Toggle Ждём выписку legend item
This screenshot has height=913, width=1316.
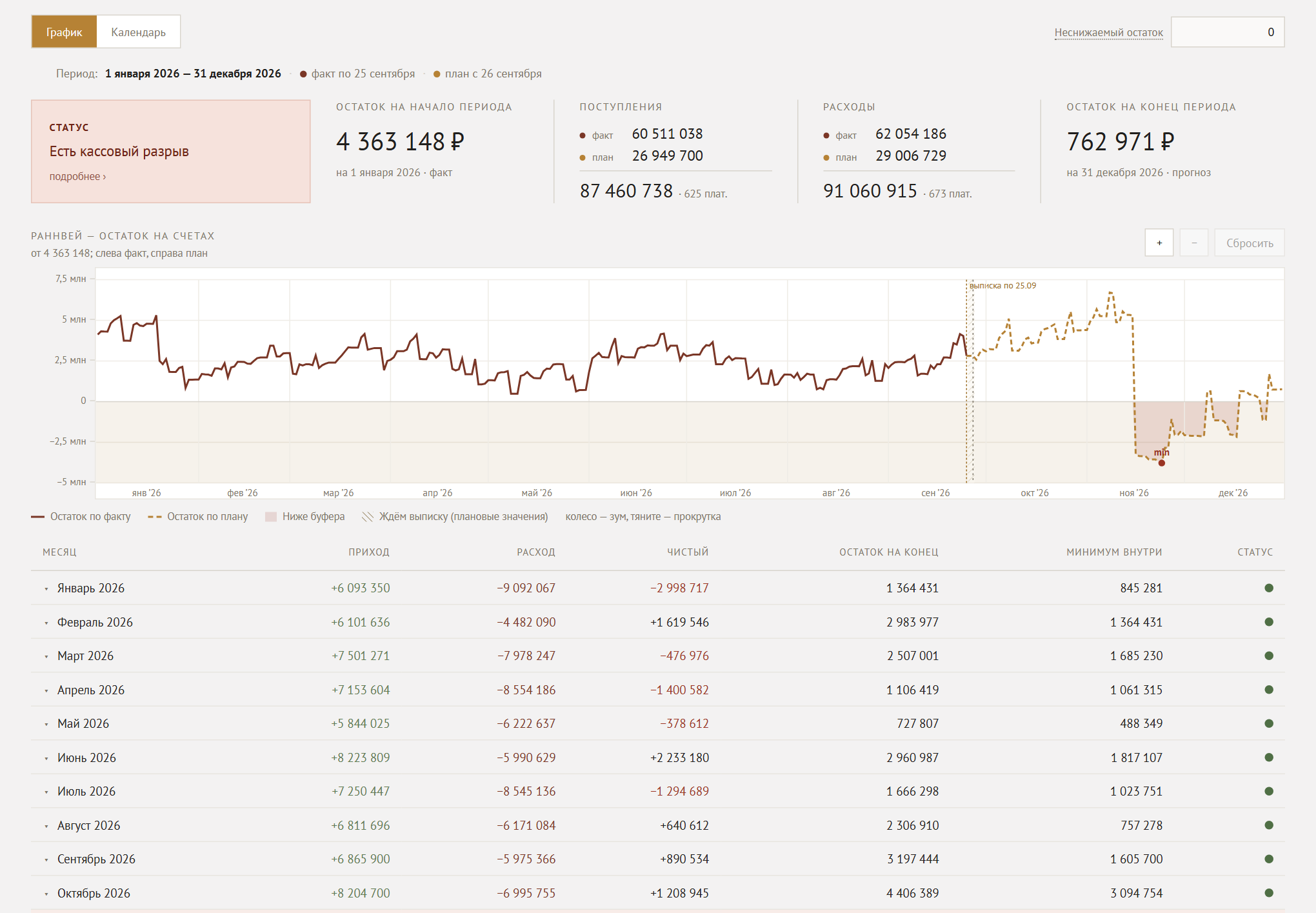pyautogui.click(x=455, y=517)
